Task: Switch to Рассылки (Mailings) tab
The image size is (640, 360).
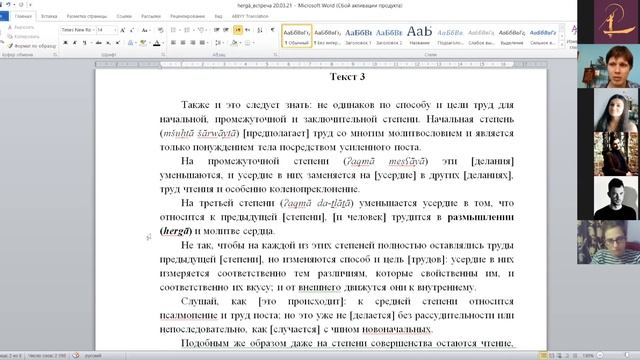Action: (x=151, y=16)
